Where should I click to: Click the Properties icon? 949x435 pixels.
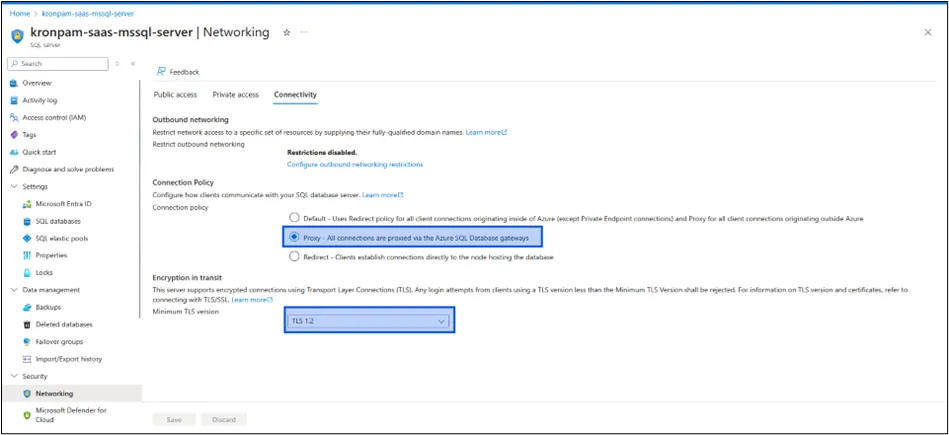coord(27,255)
